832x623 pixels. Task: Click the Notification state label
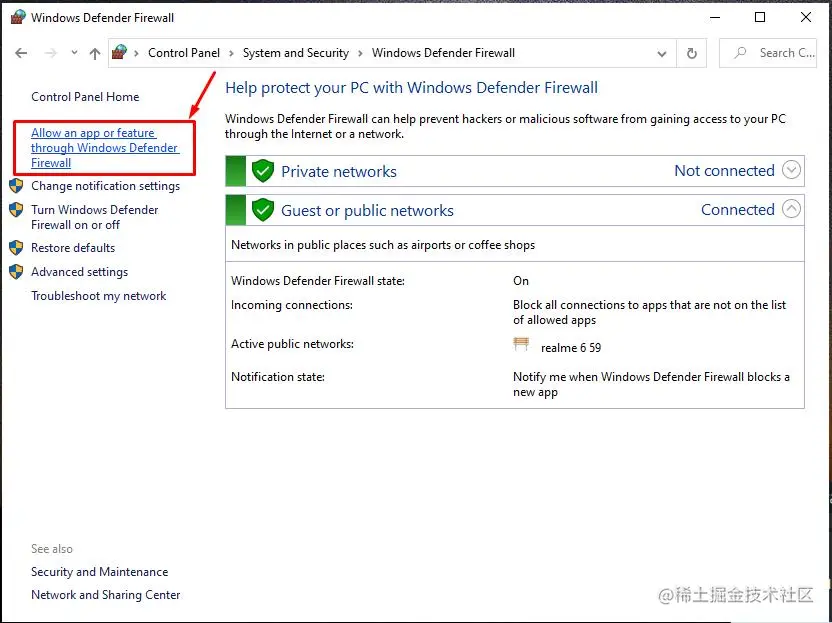tap(278, 377)
